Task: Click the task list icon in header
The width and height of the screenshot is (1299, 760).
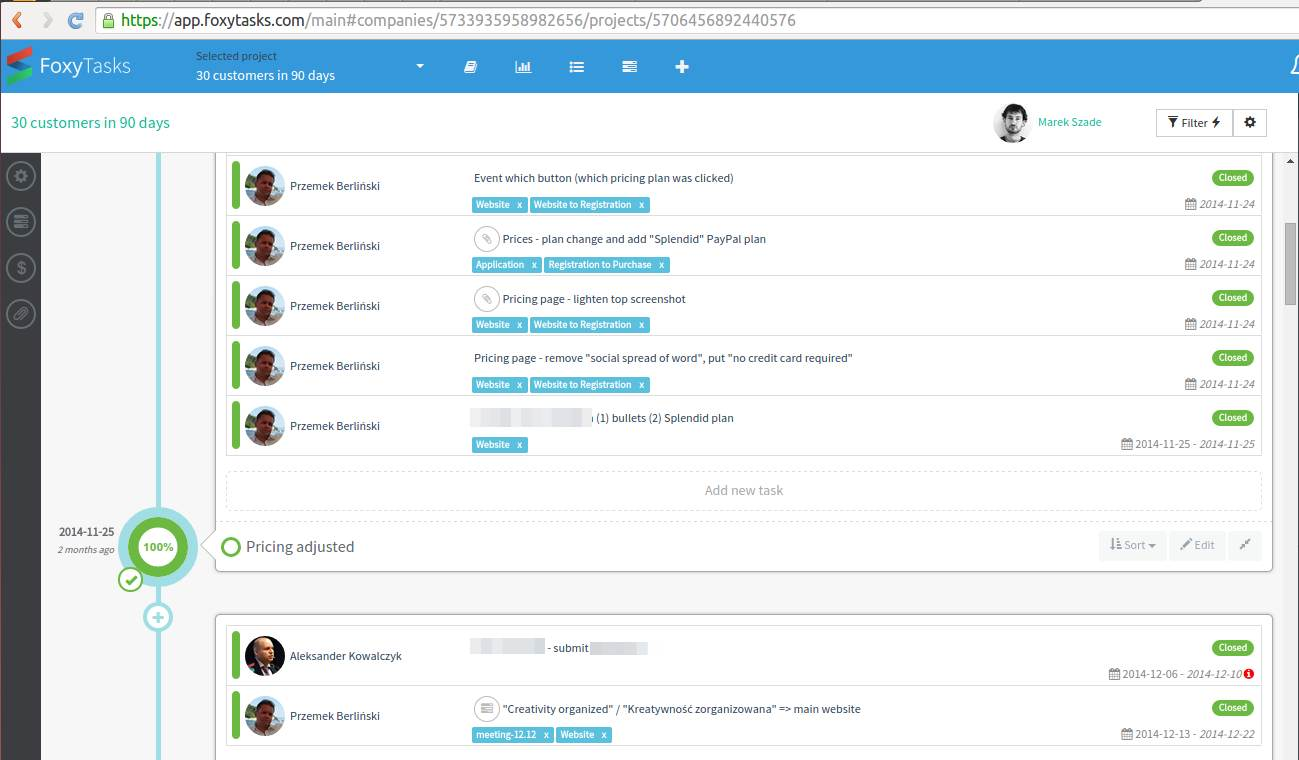Action: tap(576, 67)
